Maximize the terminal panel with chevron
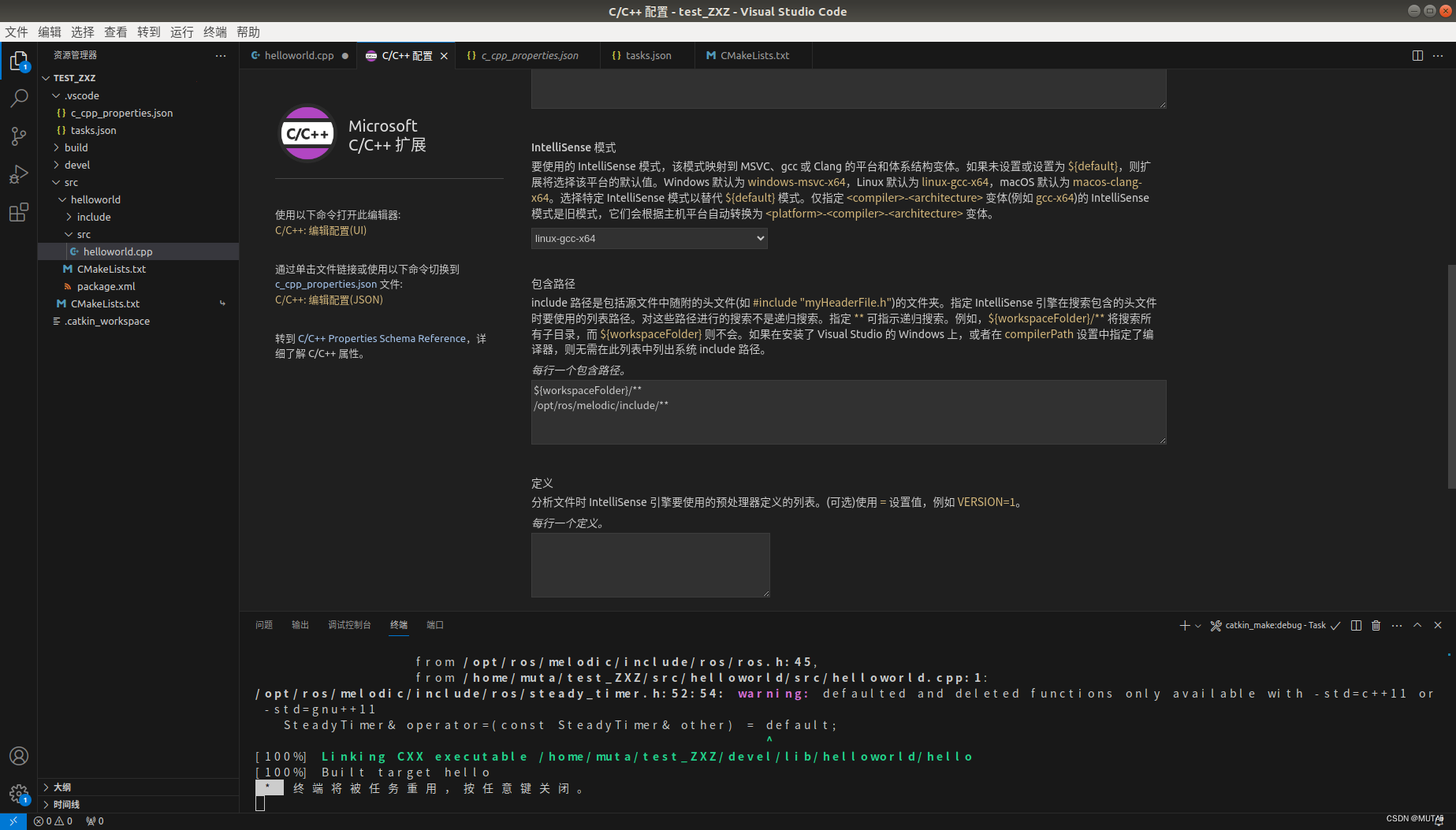This screenshot has height=830, width=1456. click(1417, 625)
